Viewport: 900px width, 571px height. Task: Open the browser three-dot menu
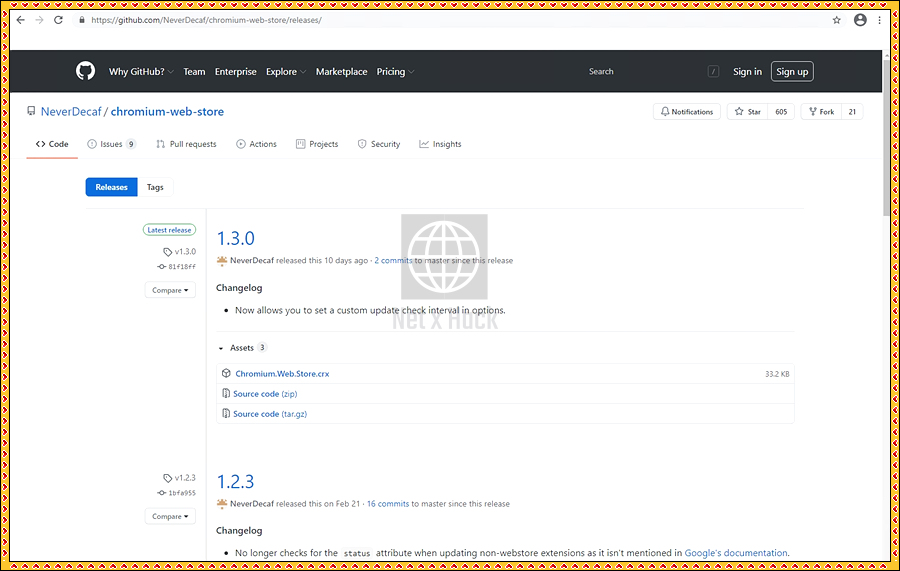[879, 20]
